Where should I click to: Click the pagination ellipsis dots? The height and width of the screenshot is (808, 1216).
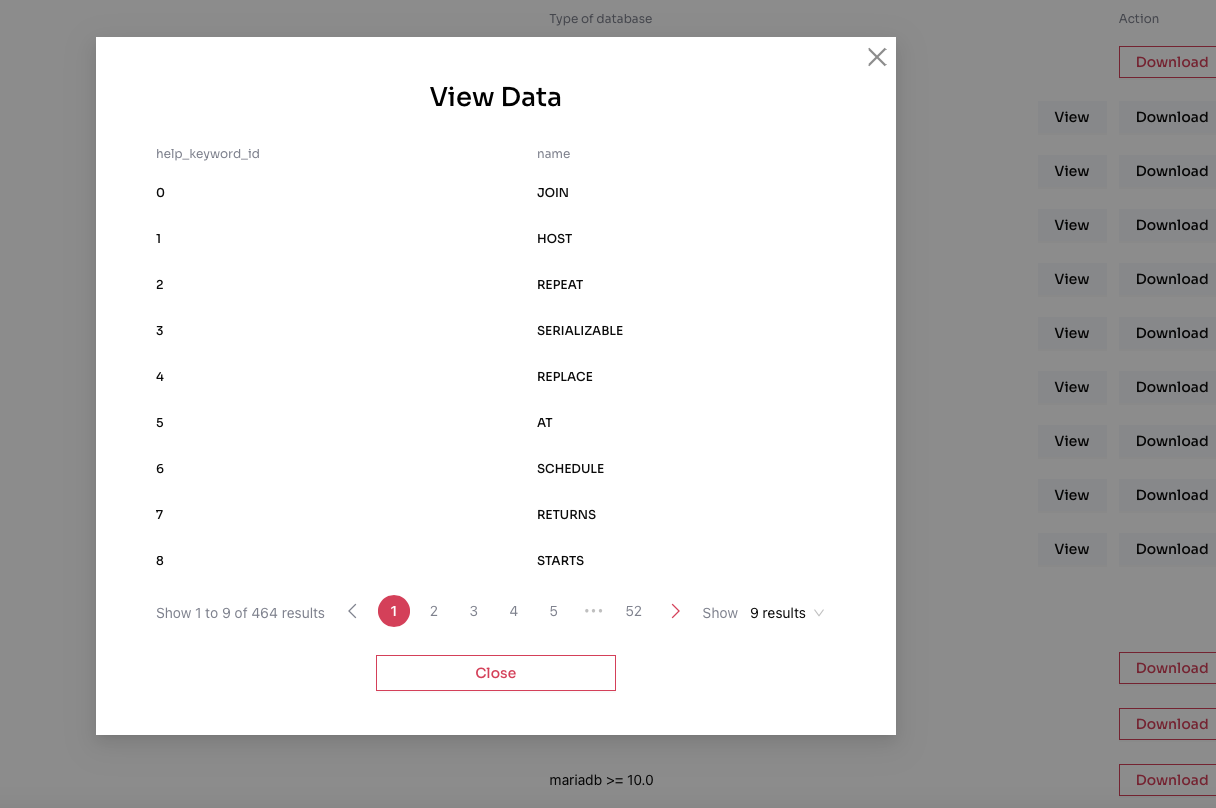[x=593, y=611]
